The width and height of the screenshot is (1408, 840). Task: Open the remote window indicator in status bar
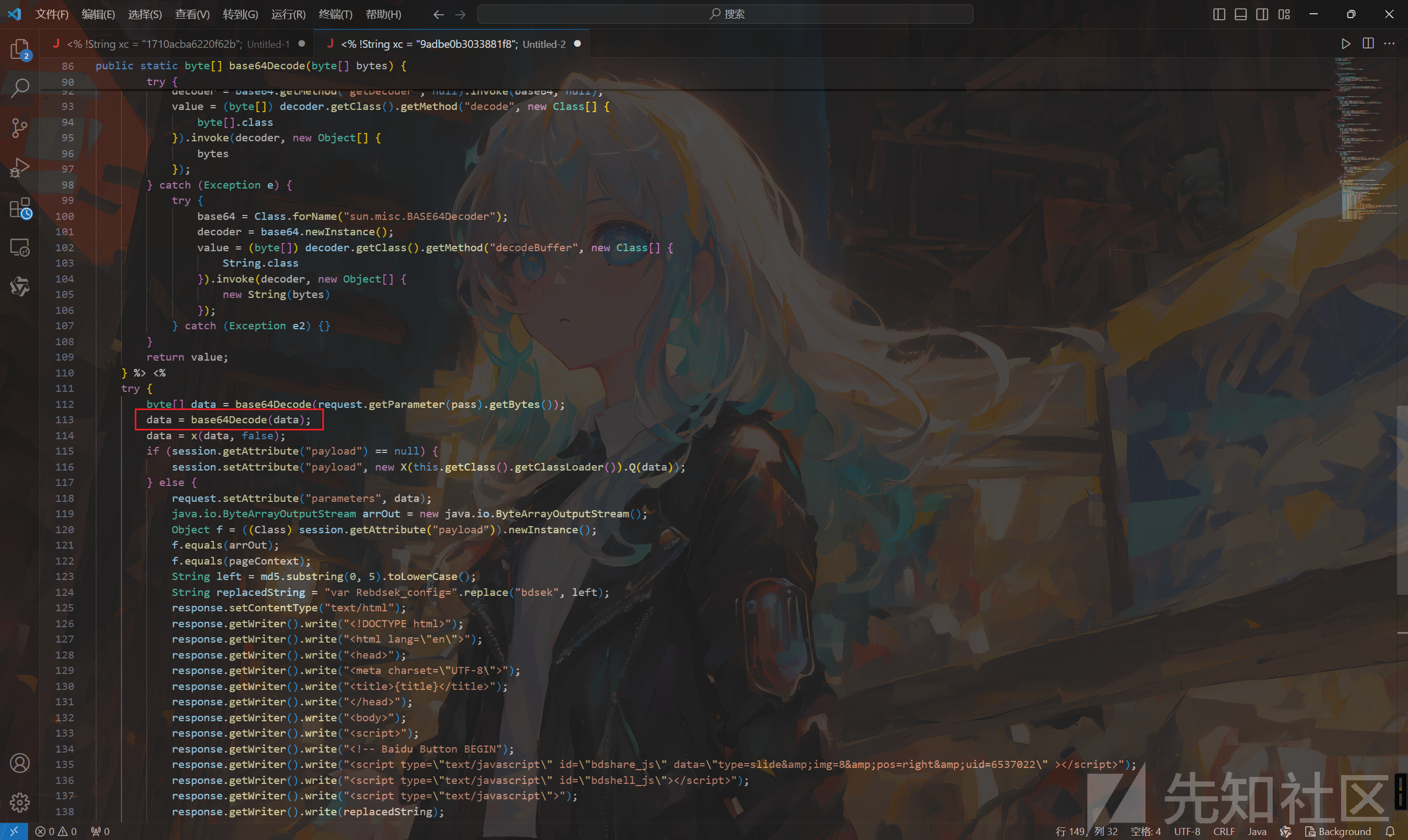[14, 832]
